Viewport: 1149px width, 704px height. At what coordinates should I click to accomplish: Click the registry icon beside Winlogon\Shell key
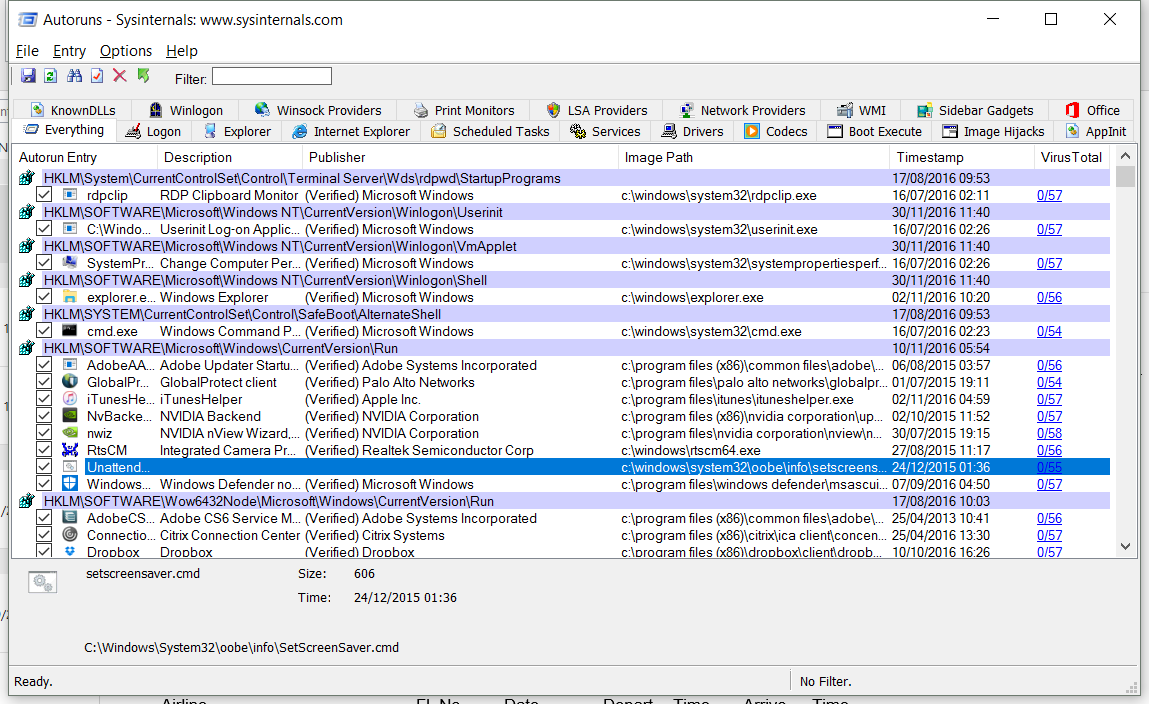[26, 280]
